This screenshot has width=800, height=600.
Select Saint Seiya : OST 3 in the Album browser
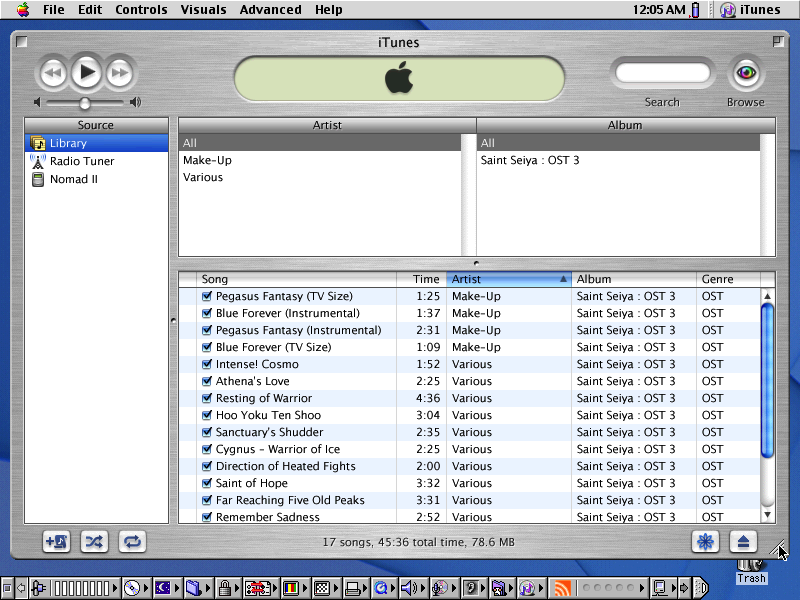click(x=618, y=160)
